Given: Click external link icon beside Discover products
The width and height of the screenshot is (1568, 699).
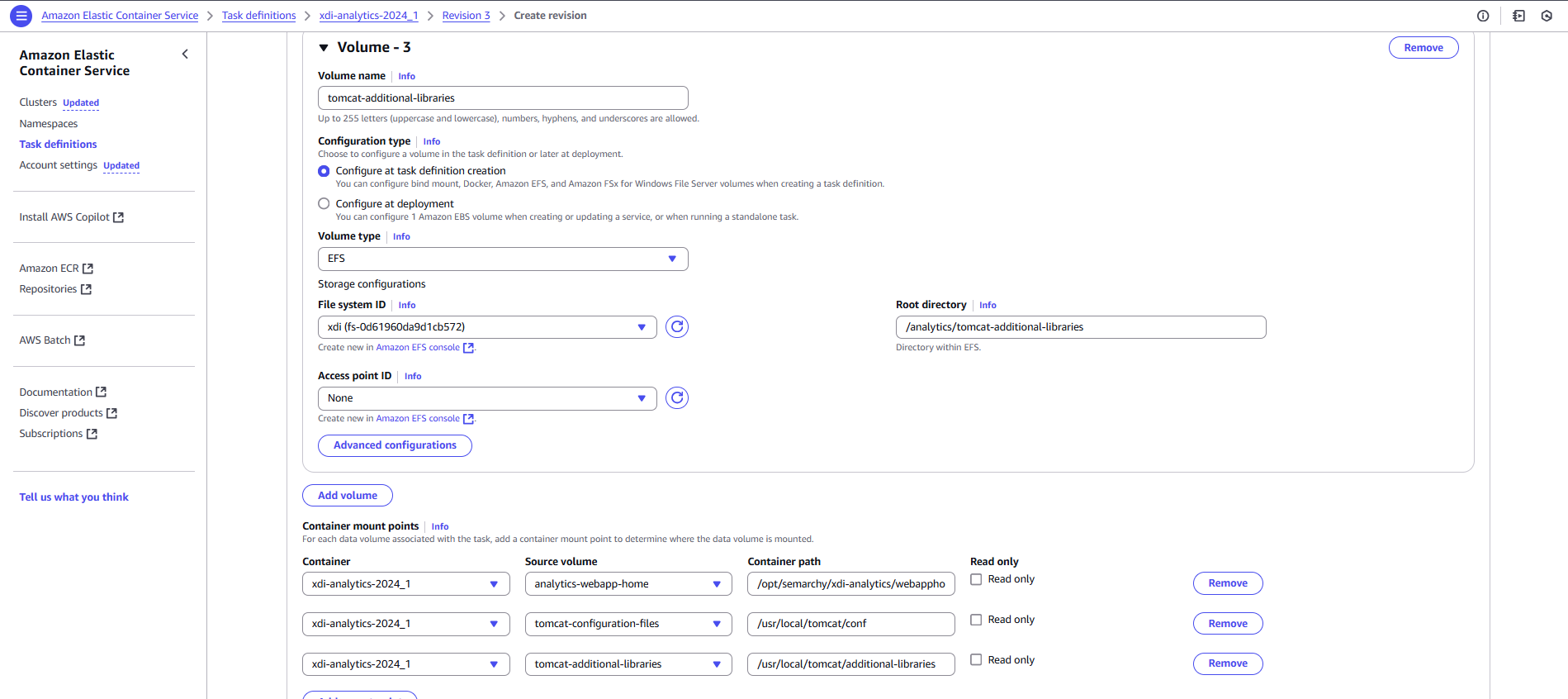Looking at the screenshot, I should [111, 413].
